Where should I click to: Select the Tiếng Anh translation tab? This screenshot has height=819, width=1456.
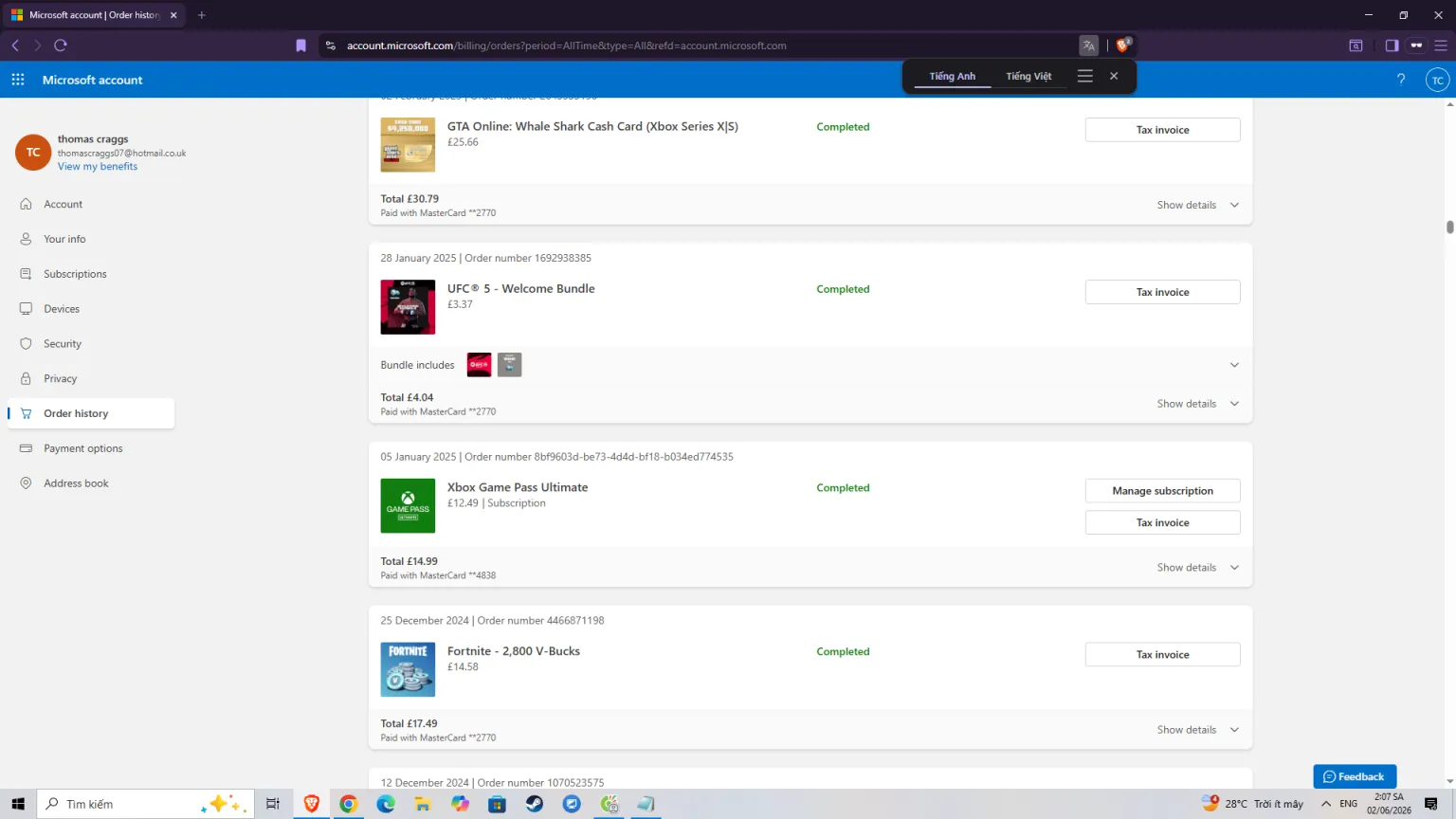[953, 76]
